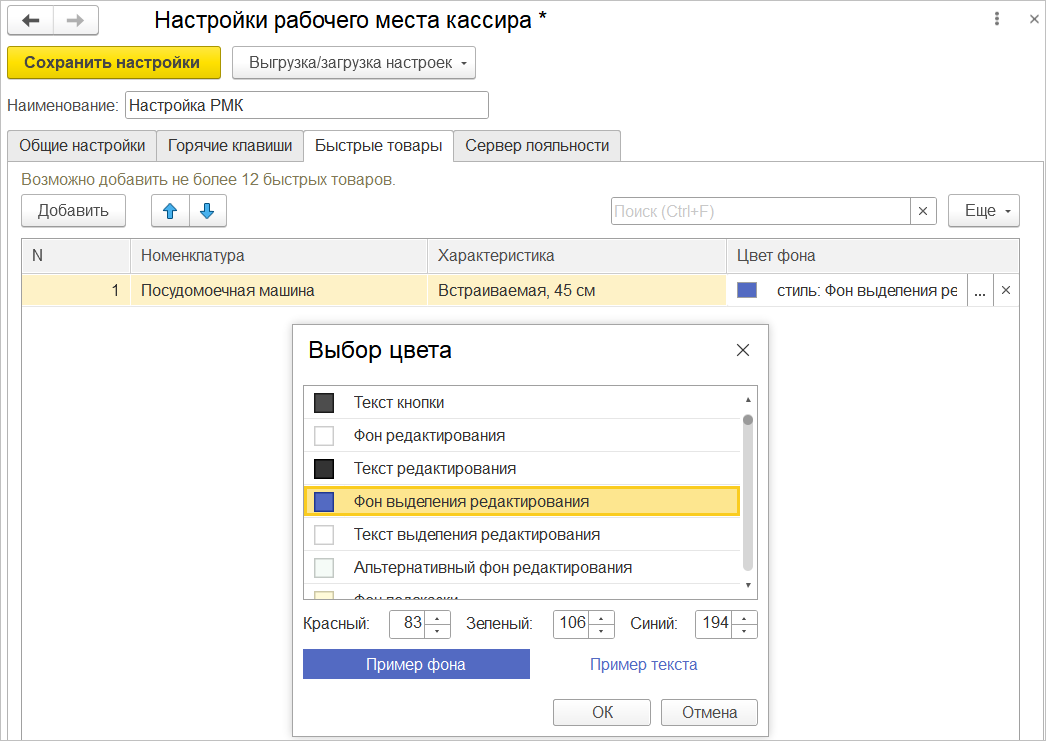Switch to the 'Горячие клавиши' tab
1046x741 pixels.
230,146
